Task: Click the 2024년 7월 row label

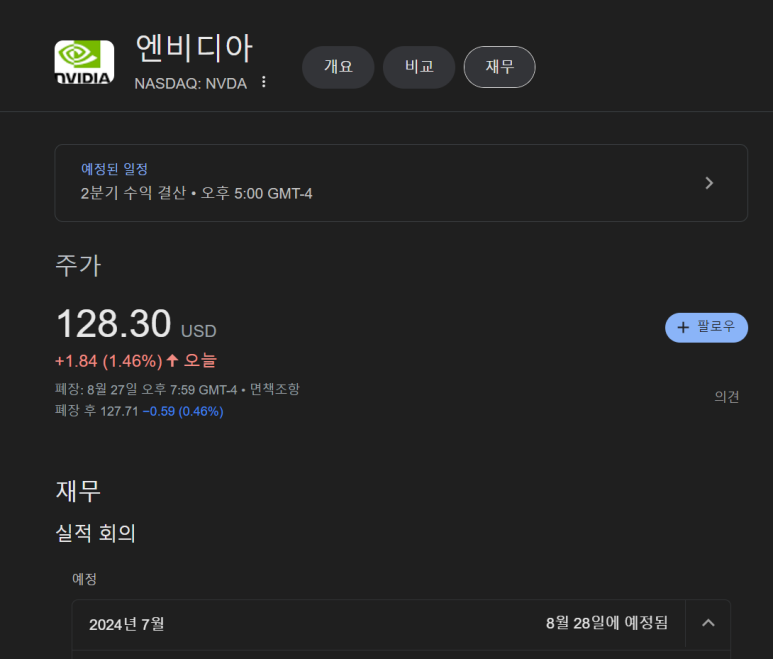Action: 127,624
